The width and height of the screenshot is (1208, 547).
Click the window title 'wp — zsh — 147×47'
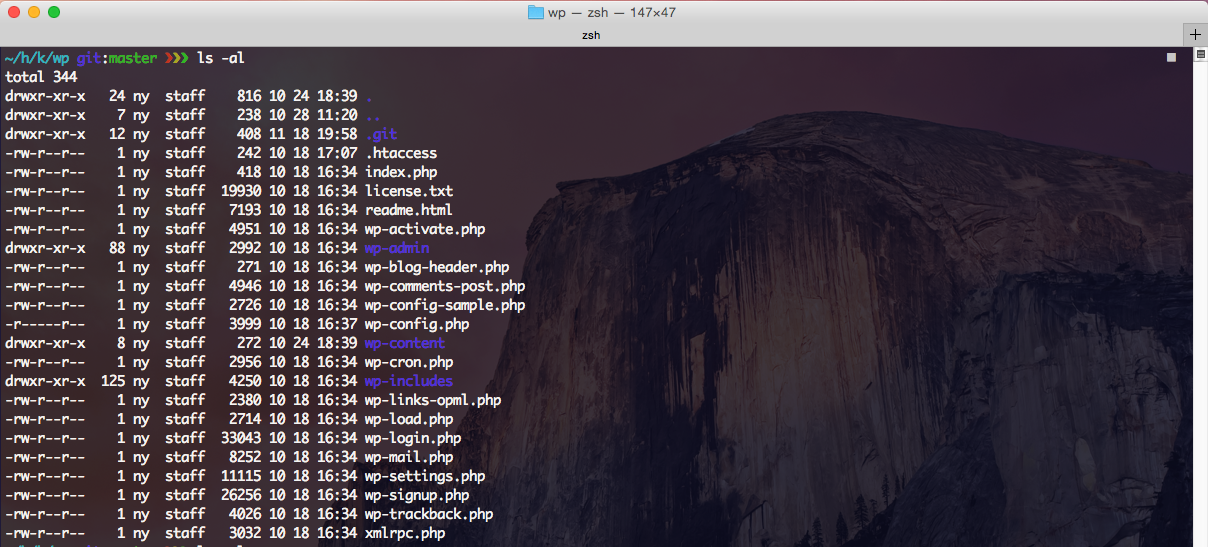[614, 12]
